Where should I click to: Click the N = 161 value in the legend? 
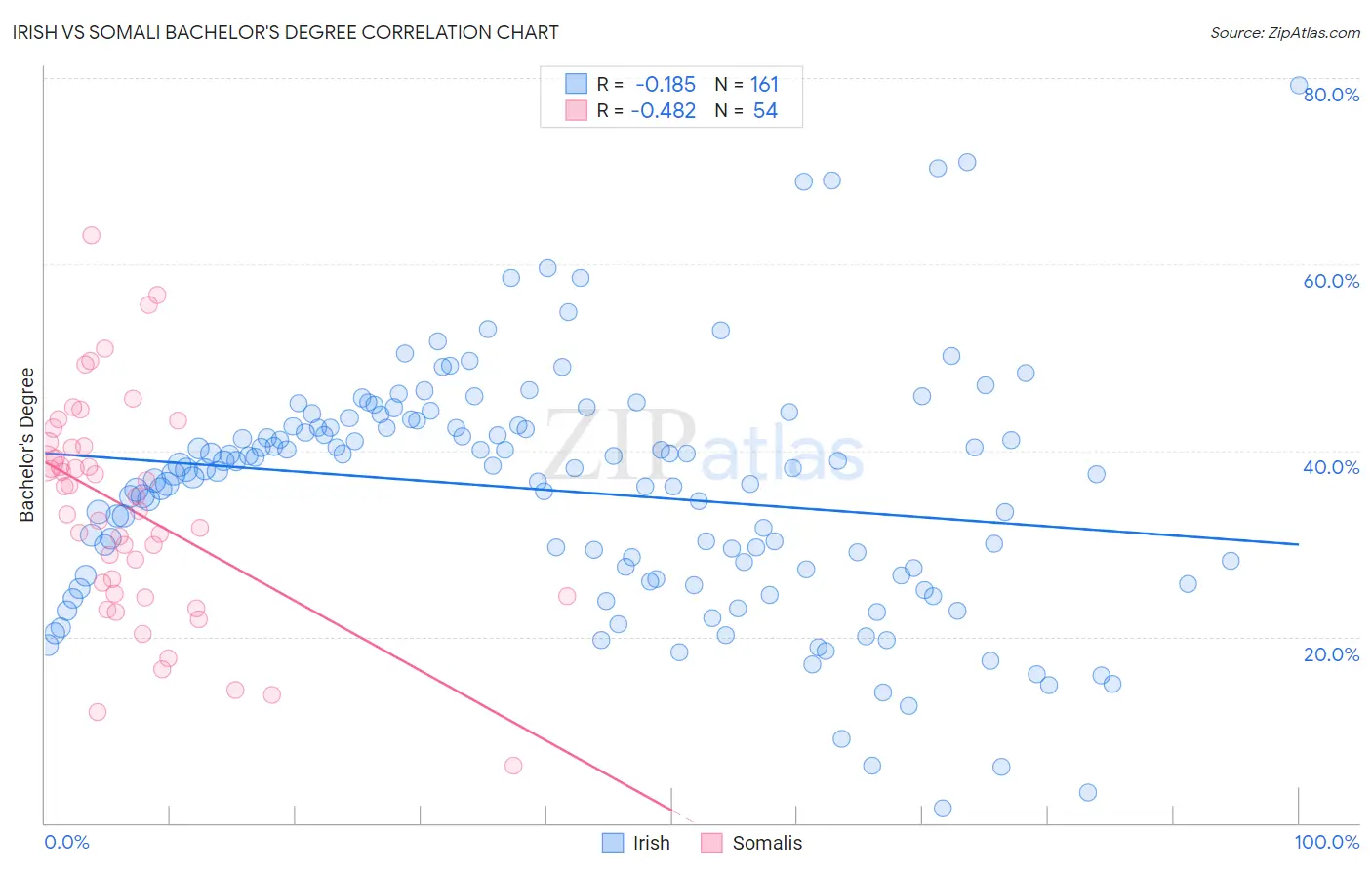(x=747, y=84)
